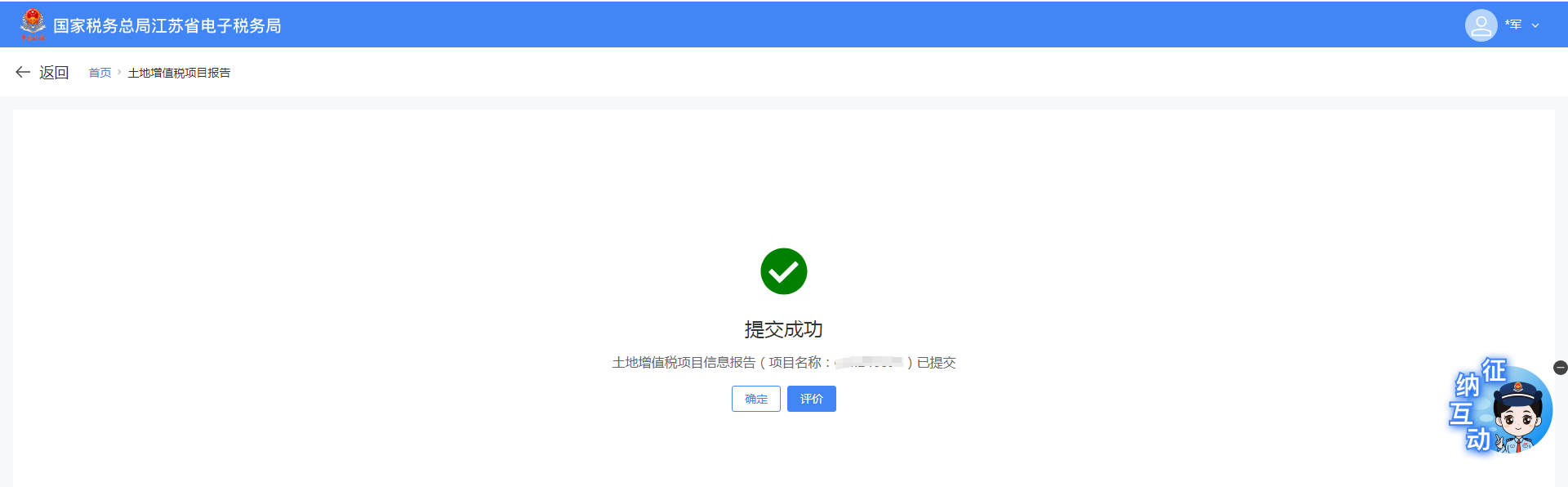Select the 返回 text link
Viewport: 1568px width, 487px height.
54,72
